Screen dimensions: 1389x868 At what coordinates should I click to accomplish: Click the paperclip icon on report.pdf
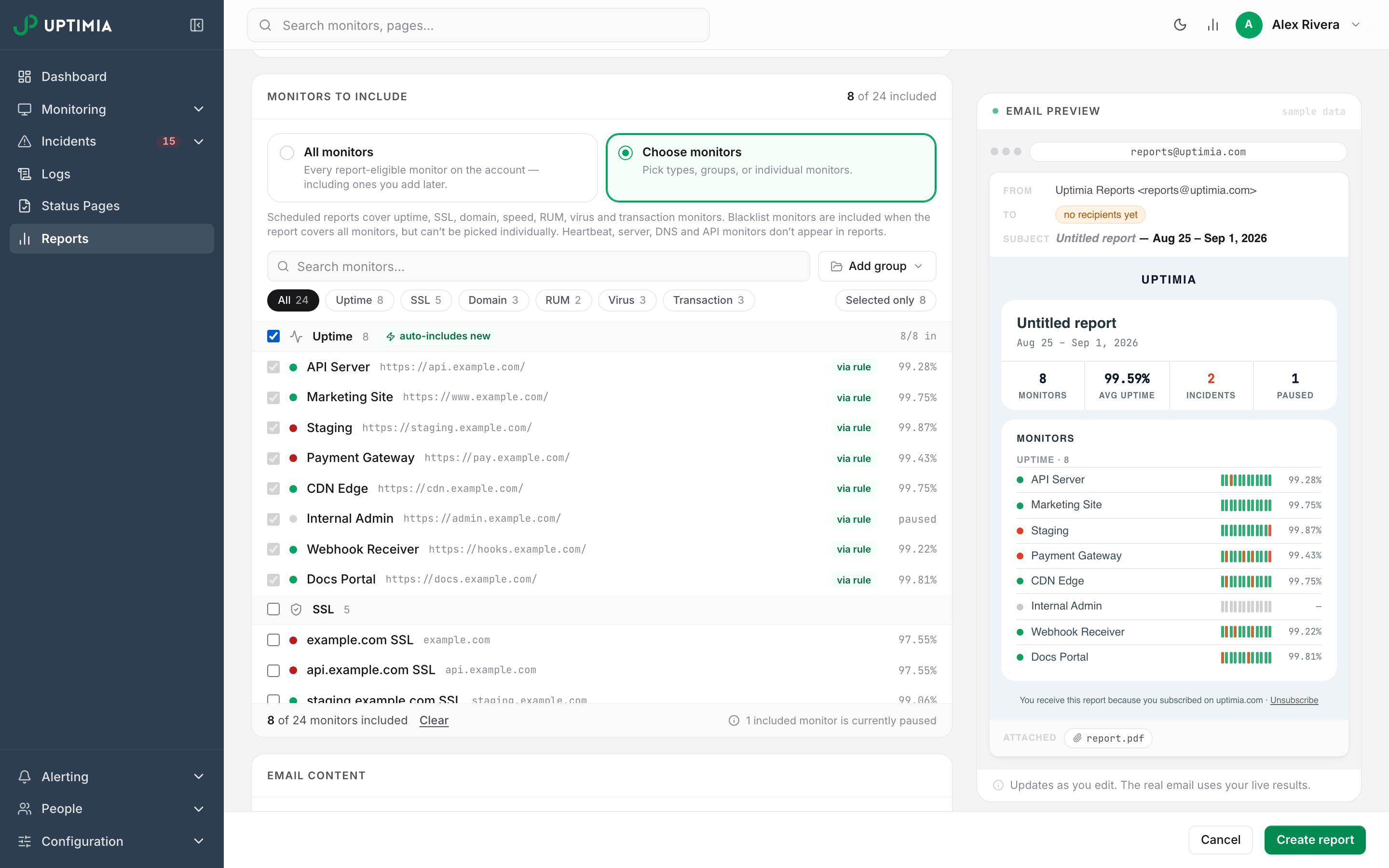[x=1077, y=738]
